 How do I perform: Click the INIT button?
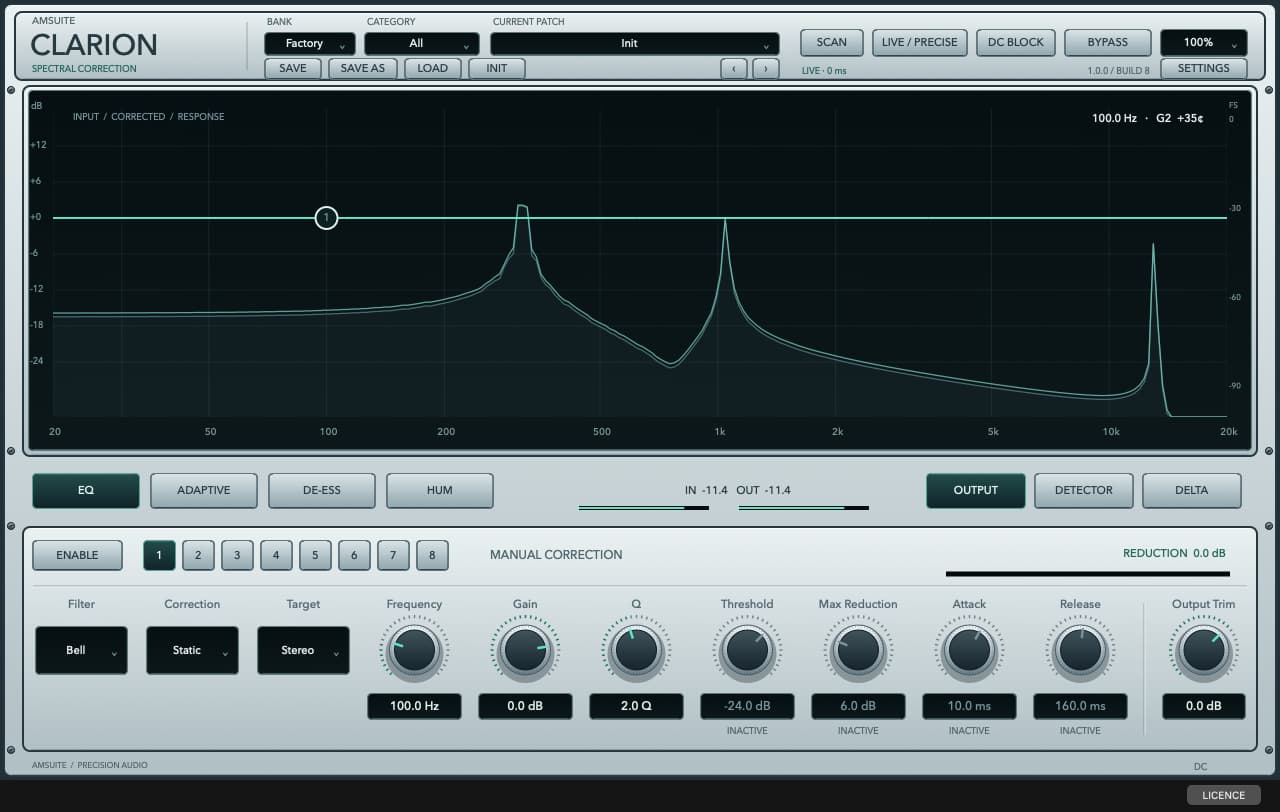click(497, 68)
